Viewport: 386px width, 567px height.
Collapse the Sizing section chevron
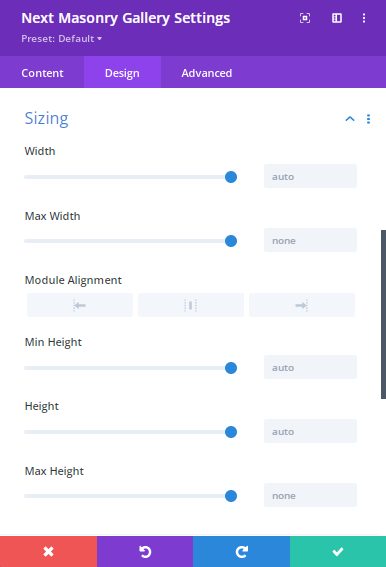coord(350,119)
